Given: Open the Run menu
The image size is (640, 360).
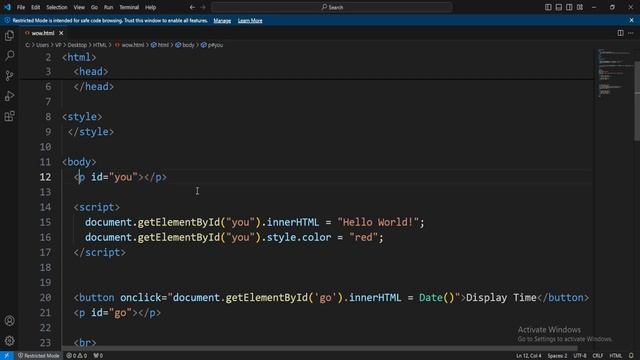Looking at the screenshot, I should click(108, 7).
